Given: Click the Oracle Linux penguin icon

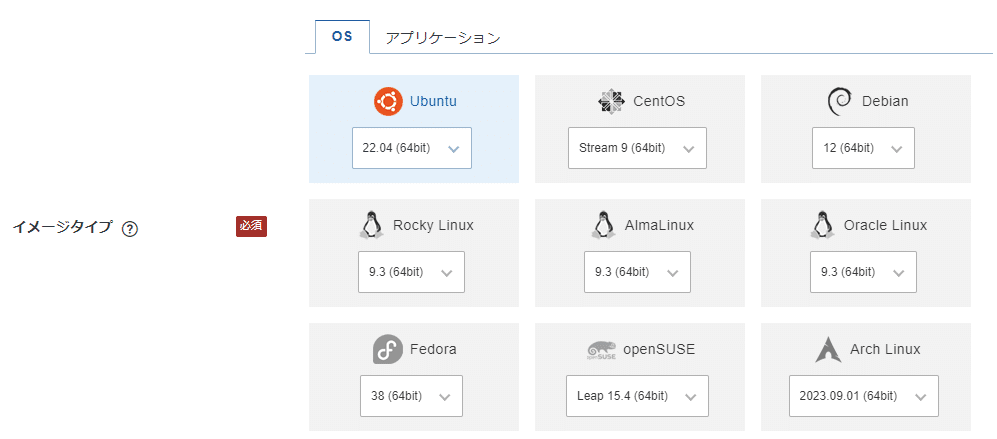Looking at the screenshot, I should coord(822,225).
